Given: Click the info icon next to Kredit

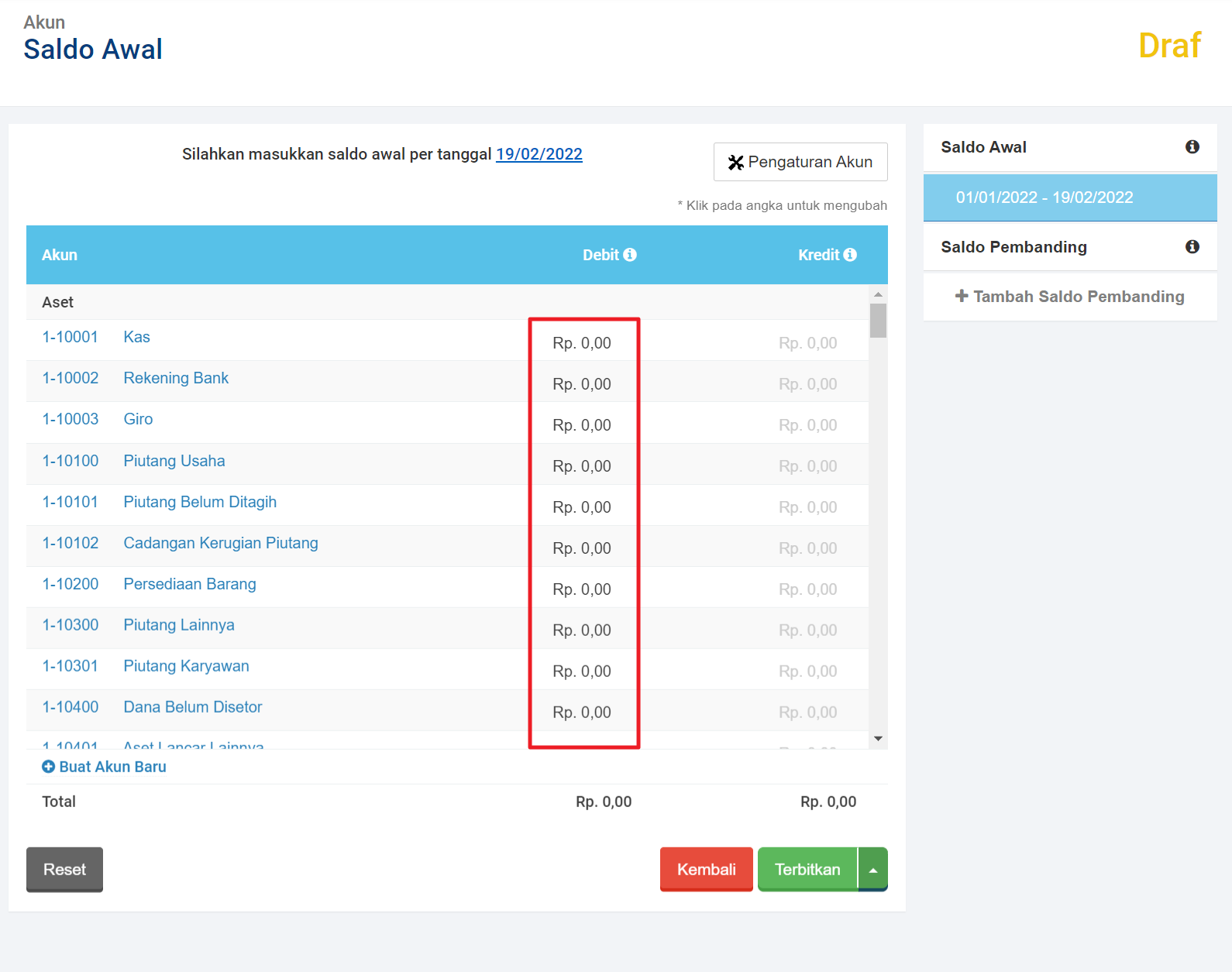Looking at the screenshot, I should [850, 255].
